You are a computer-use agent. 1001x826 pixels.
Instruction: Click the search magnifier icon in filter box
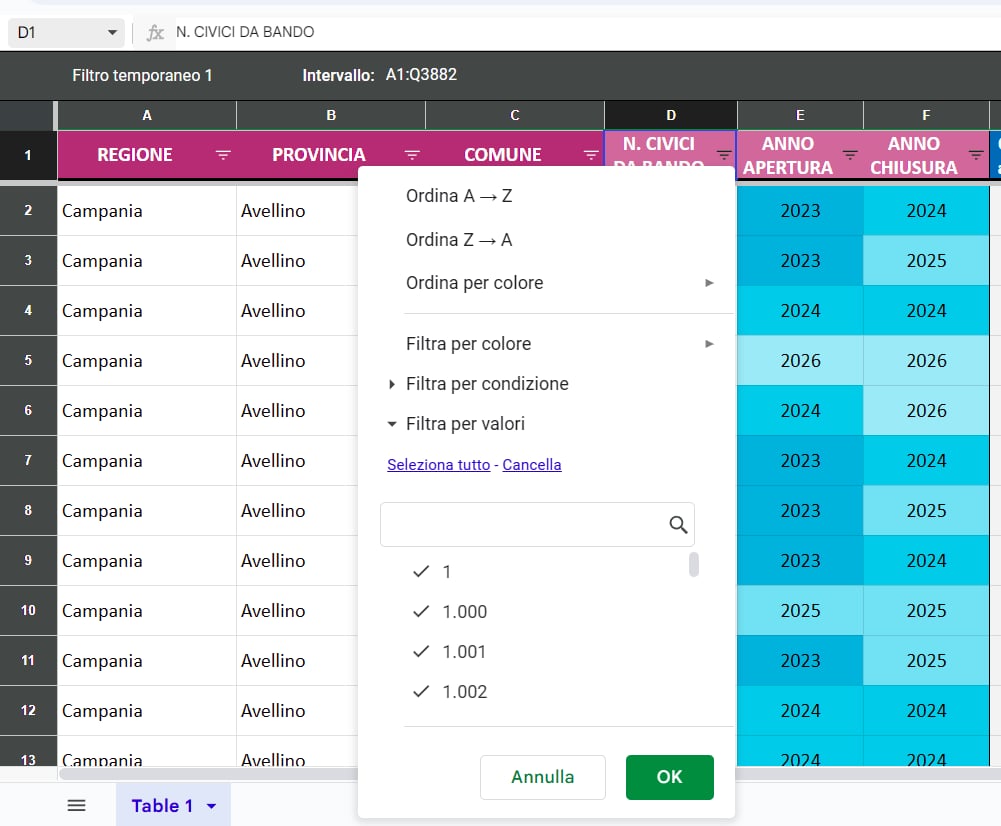[678, 525]
